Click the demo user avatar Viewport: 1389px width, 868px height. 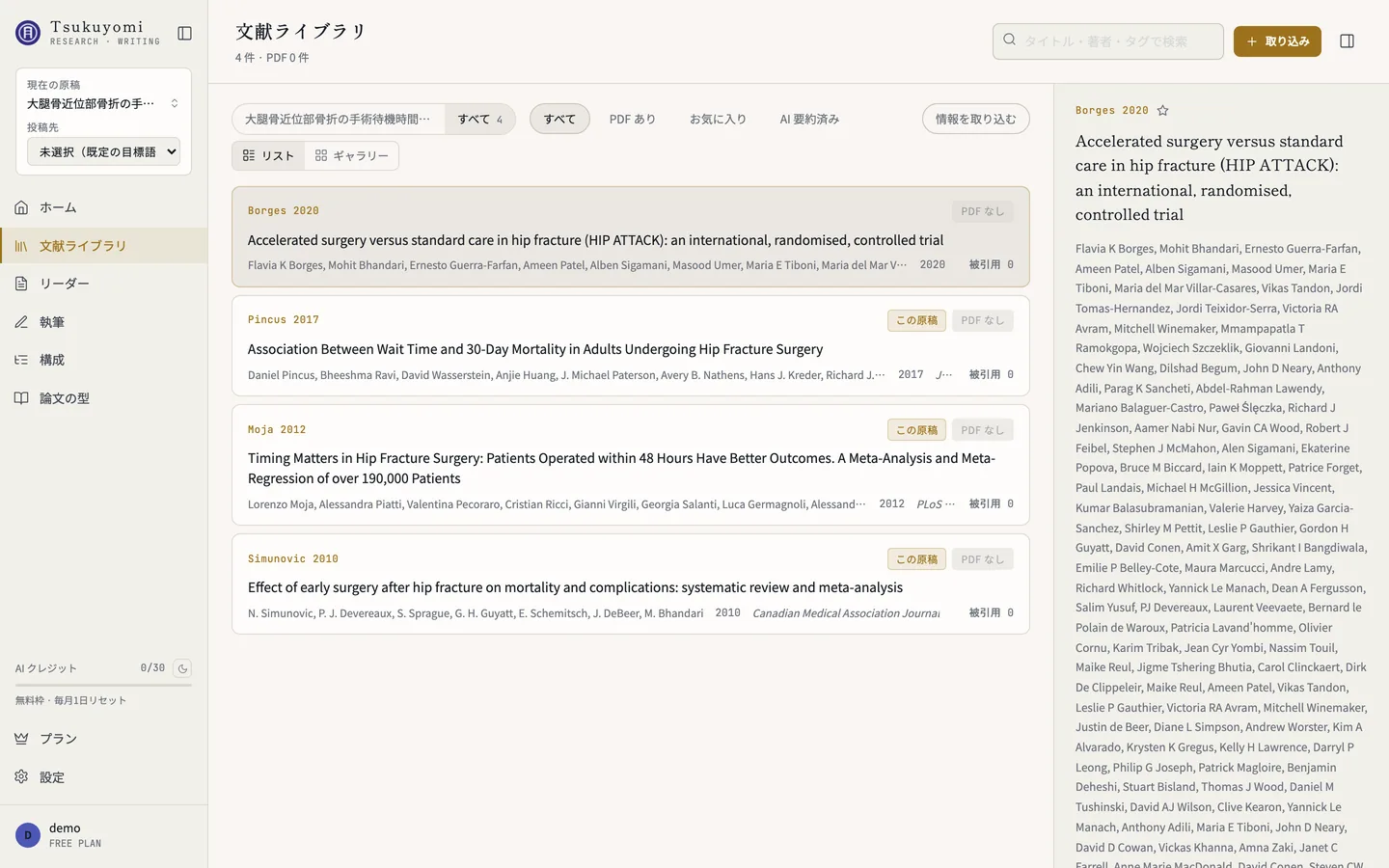pyautogui.click(x=28, y=835)
